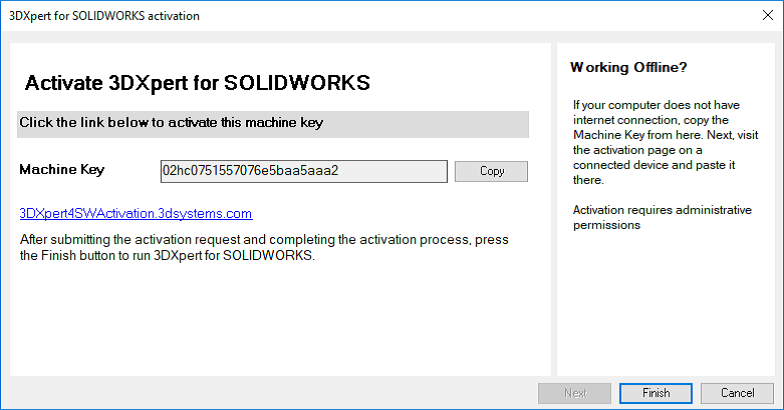Click inside the Machine Key text field
The height and width of the screenshot is (410, 784).
303,171
